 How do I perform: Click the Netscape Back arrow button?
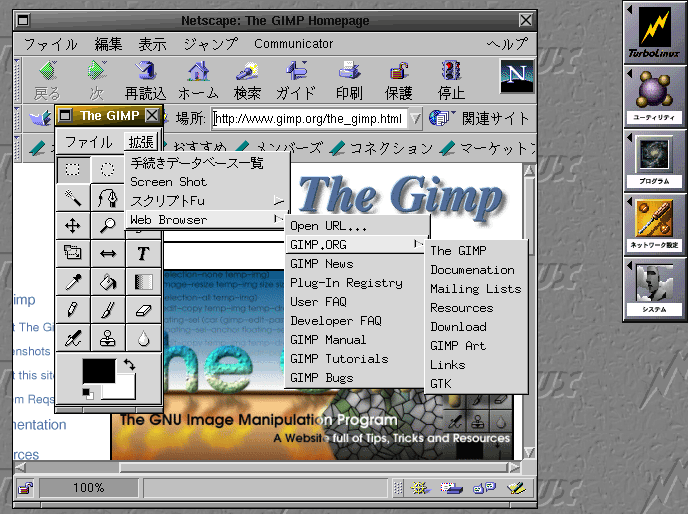(47, 81)
